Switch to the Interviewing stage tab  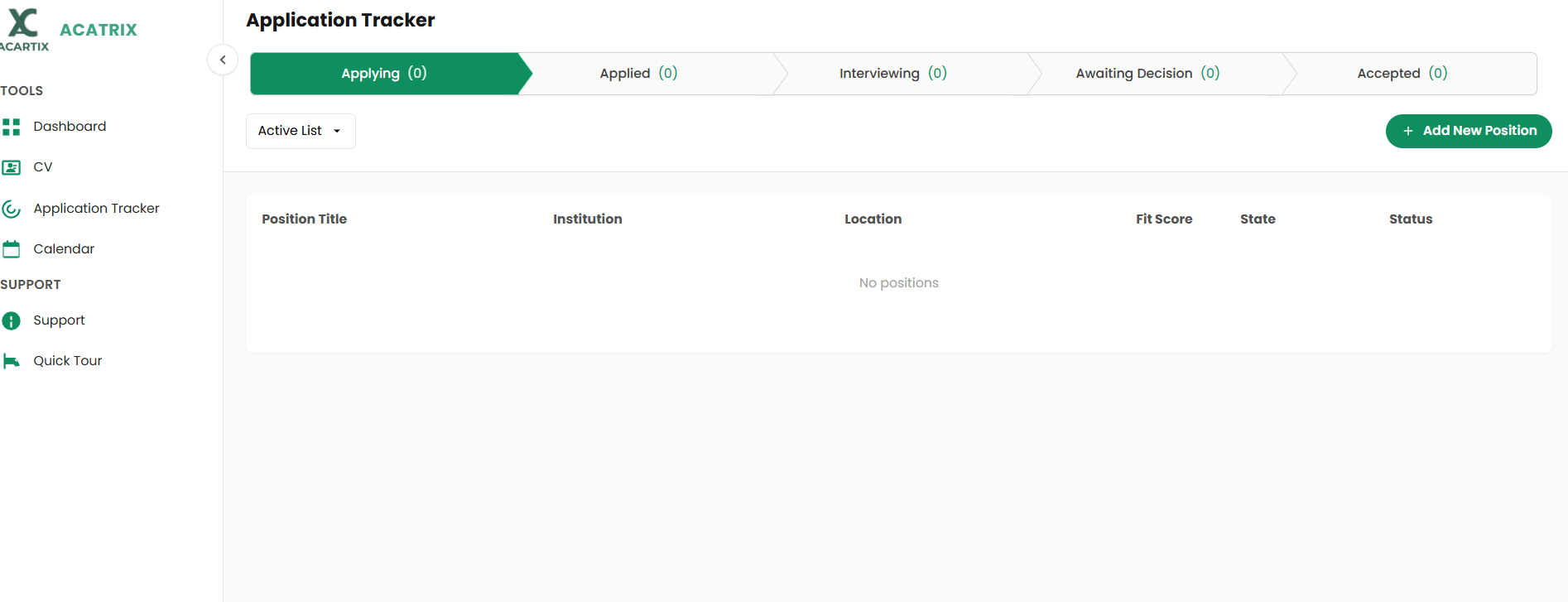[x=892, y=74]
